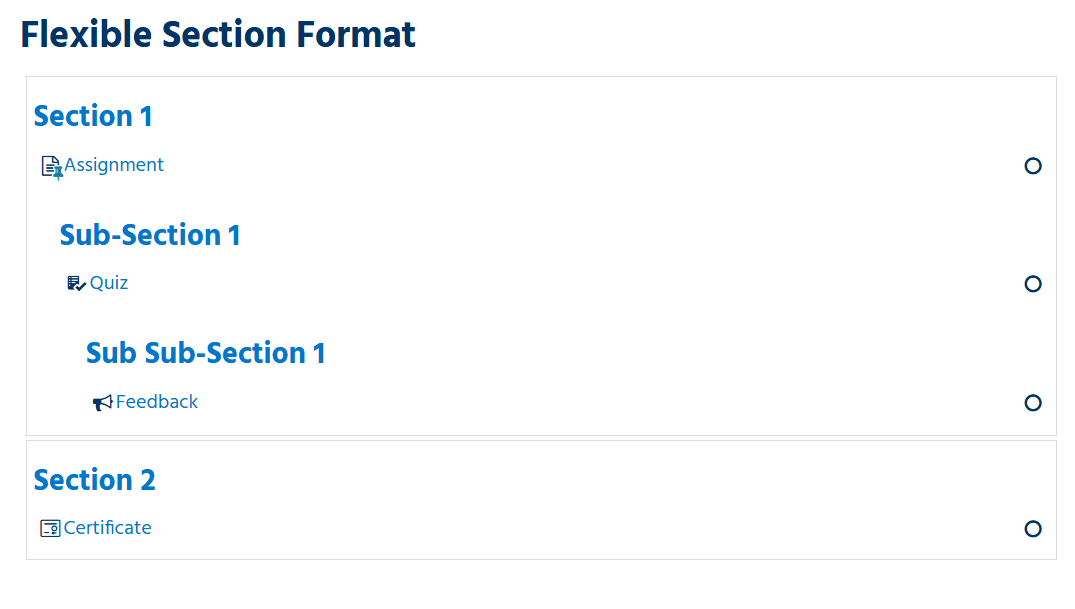This screenshot has width=1075, height=609.
Task: Collapse the Sub Sub-Section 1 heading
Action: [x=205, y=353]
